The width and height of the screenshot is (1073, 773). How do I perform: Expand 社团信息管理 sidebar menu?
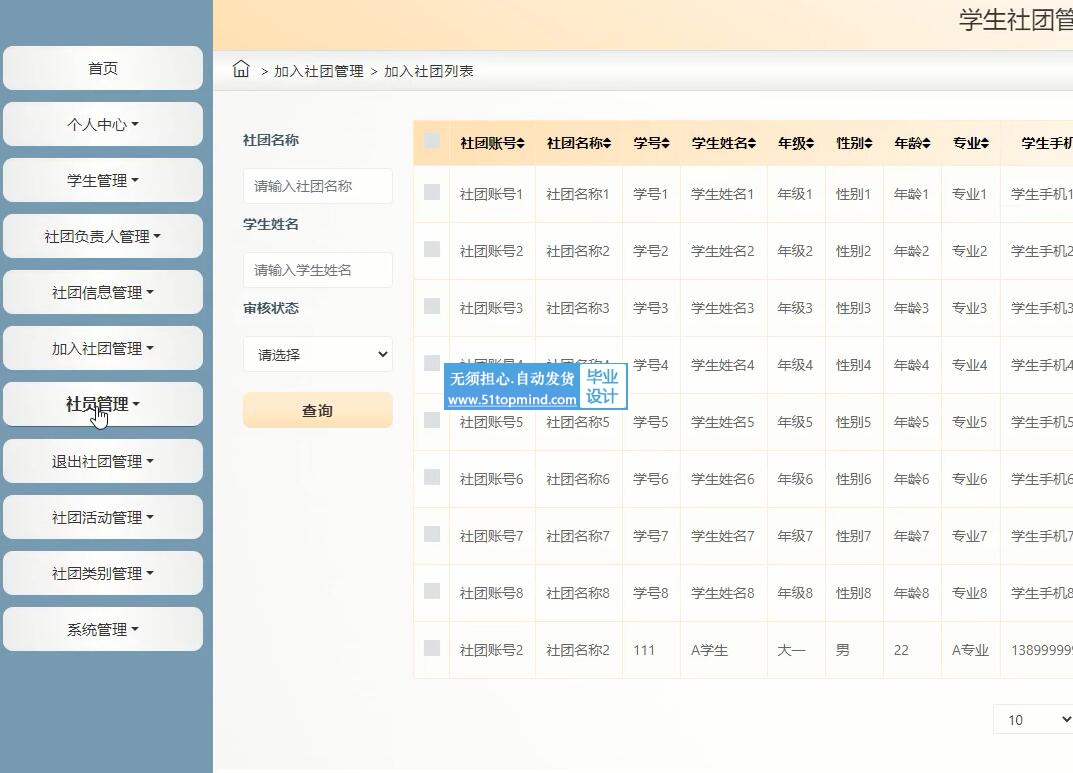click(103, 293)
